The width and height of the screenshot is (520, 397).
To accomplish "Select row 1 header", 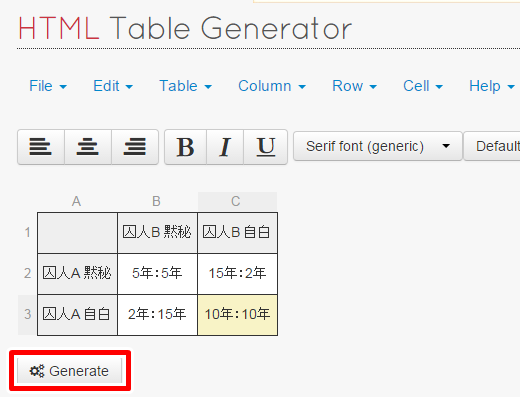I will point(27,232).
